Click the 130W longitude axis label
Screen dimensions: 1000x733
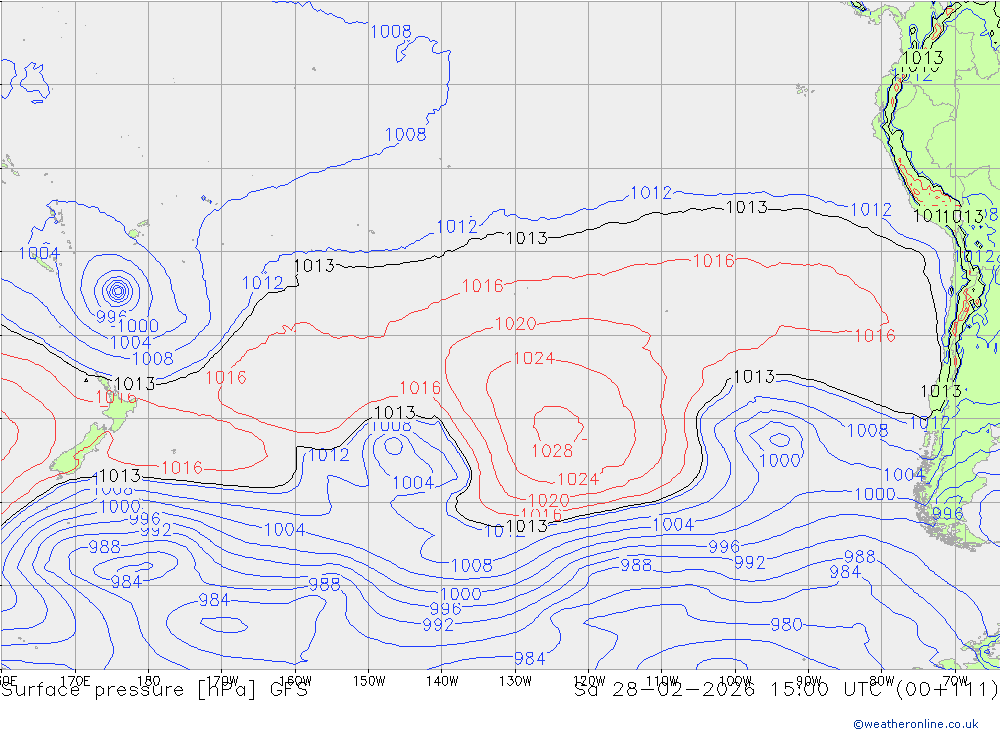click(x=515, y=681)
